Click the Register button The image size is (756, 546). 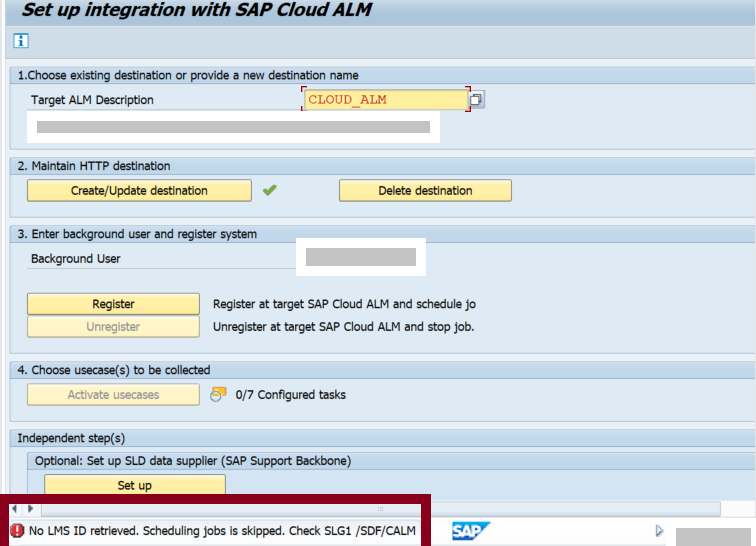pyautogui.click(x=113, y=304)
